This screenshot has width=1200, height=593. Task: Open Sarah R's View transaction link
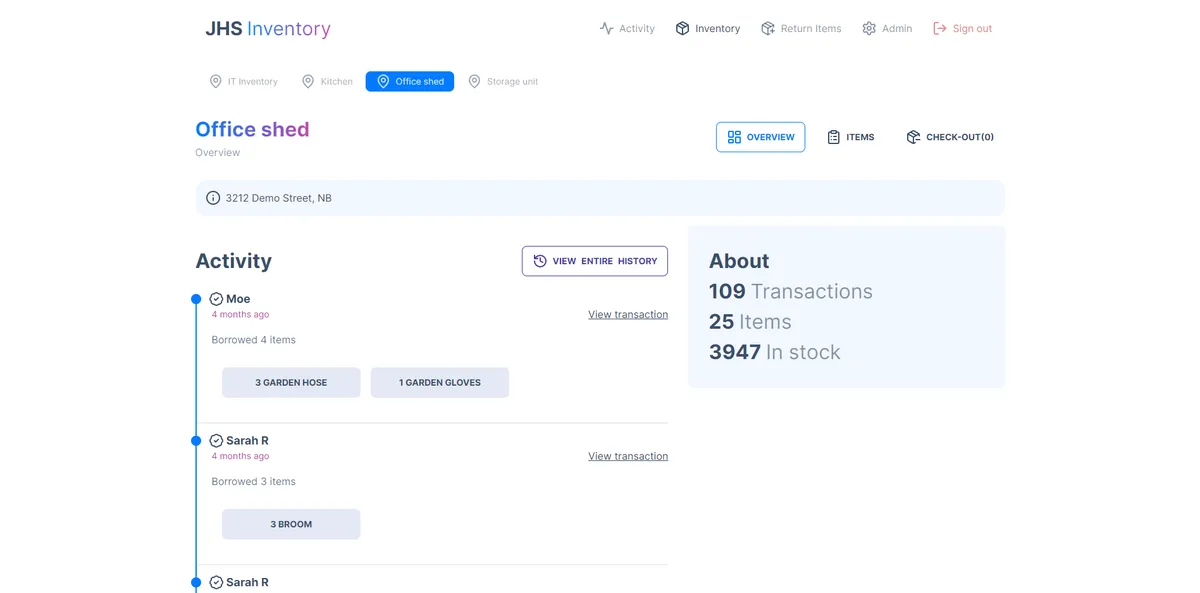pyautogui.click(x=628, y=457)
